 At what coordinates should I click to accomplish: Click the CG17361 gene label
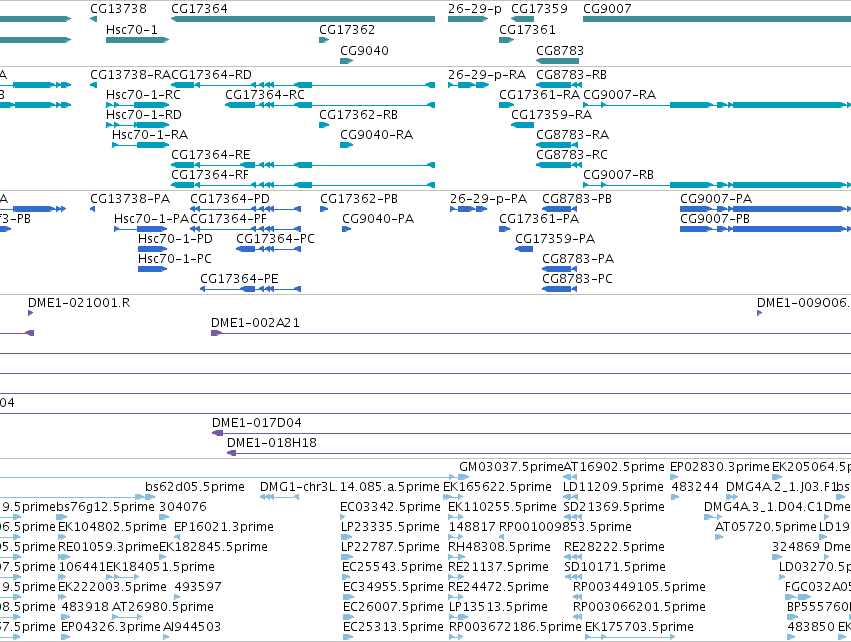click(527, 29)
